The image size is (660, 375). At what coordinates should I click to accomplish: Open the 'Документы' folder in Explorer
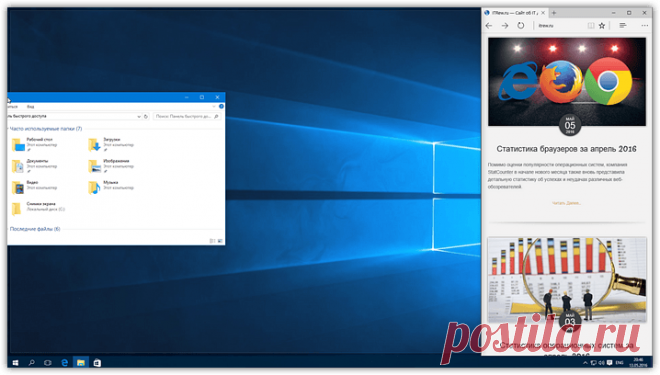tap(34, 165)
